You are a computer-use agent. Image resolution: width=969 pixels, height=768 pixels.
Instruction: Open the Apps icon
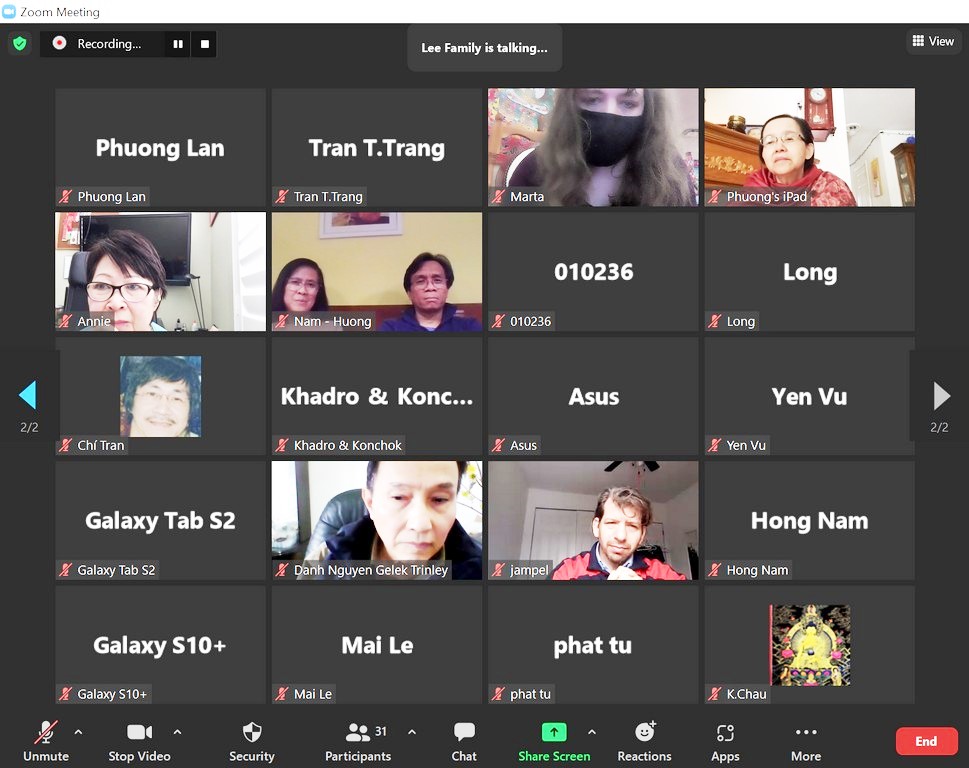(725, 733)
